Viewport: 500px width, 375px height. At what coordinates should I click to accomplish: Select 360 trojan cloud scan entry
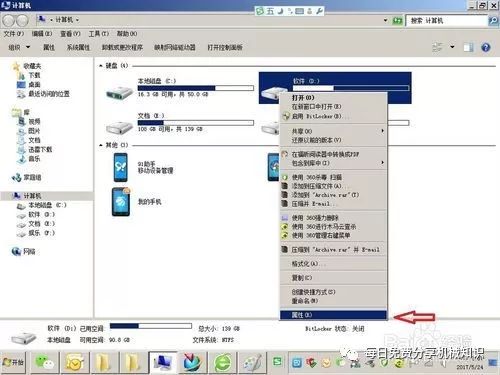click(333, 227)
